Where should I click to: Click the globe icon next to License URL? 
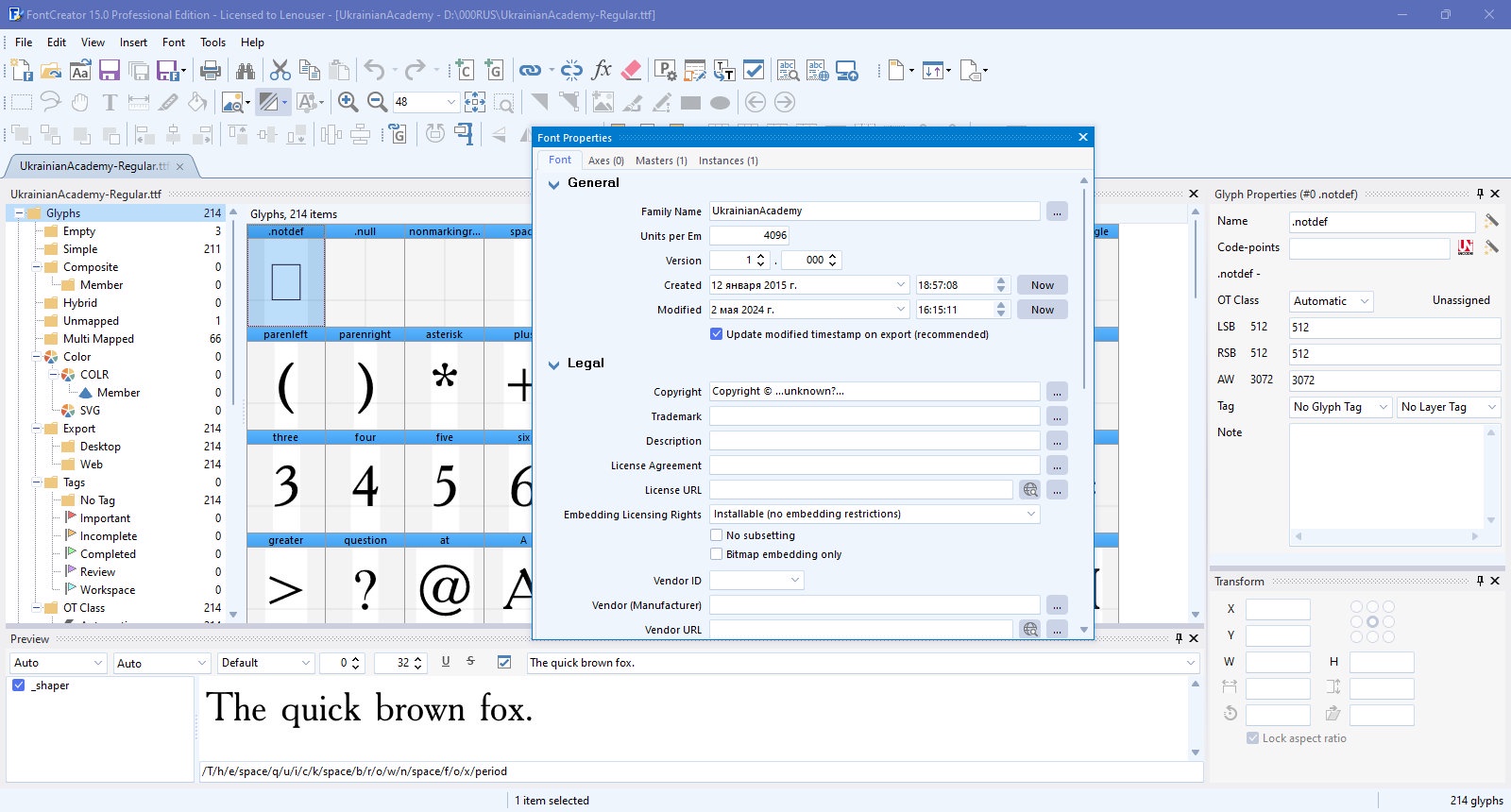1030,489
